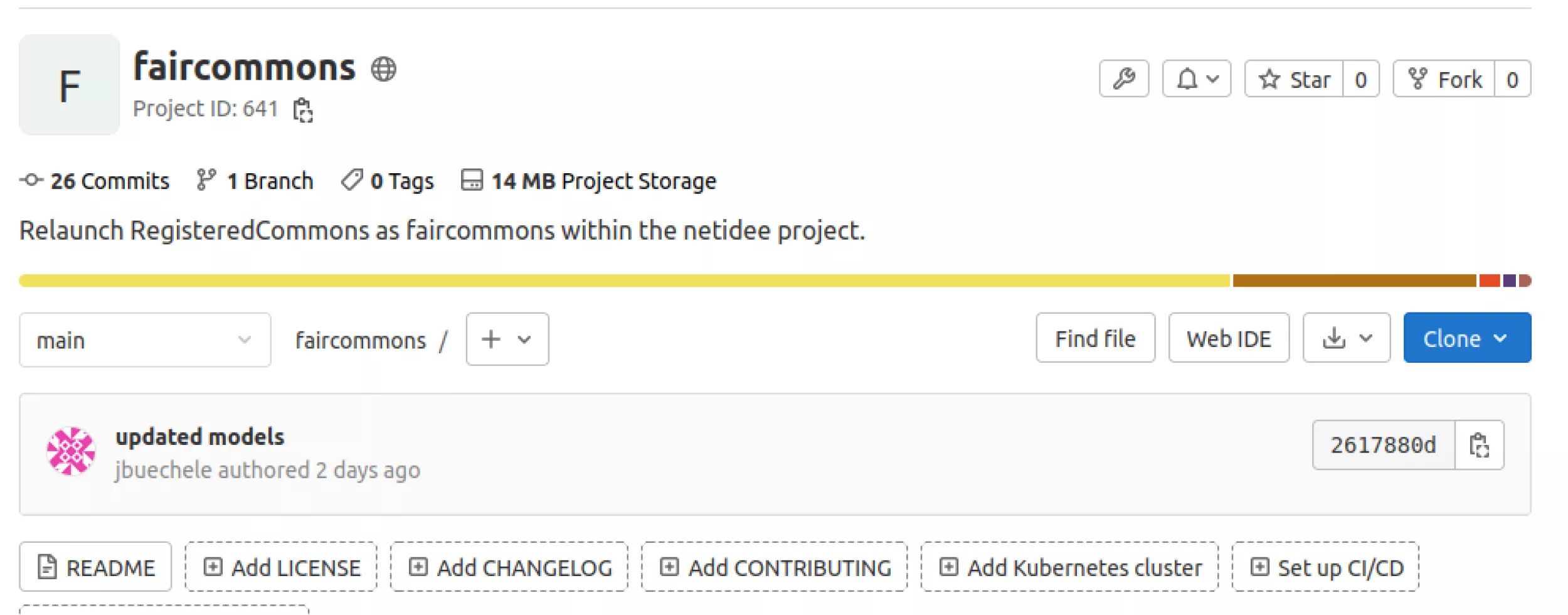Launch the Web IDE
Screen dimensions: 1568x615
[x=1228, y=339]
